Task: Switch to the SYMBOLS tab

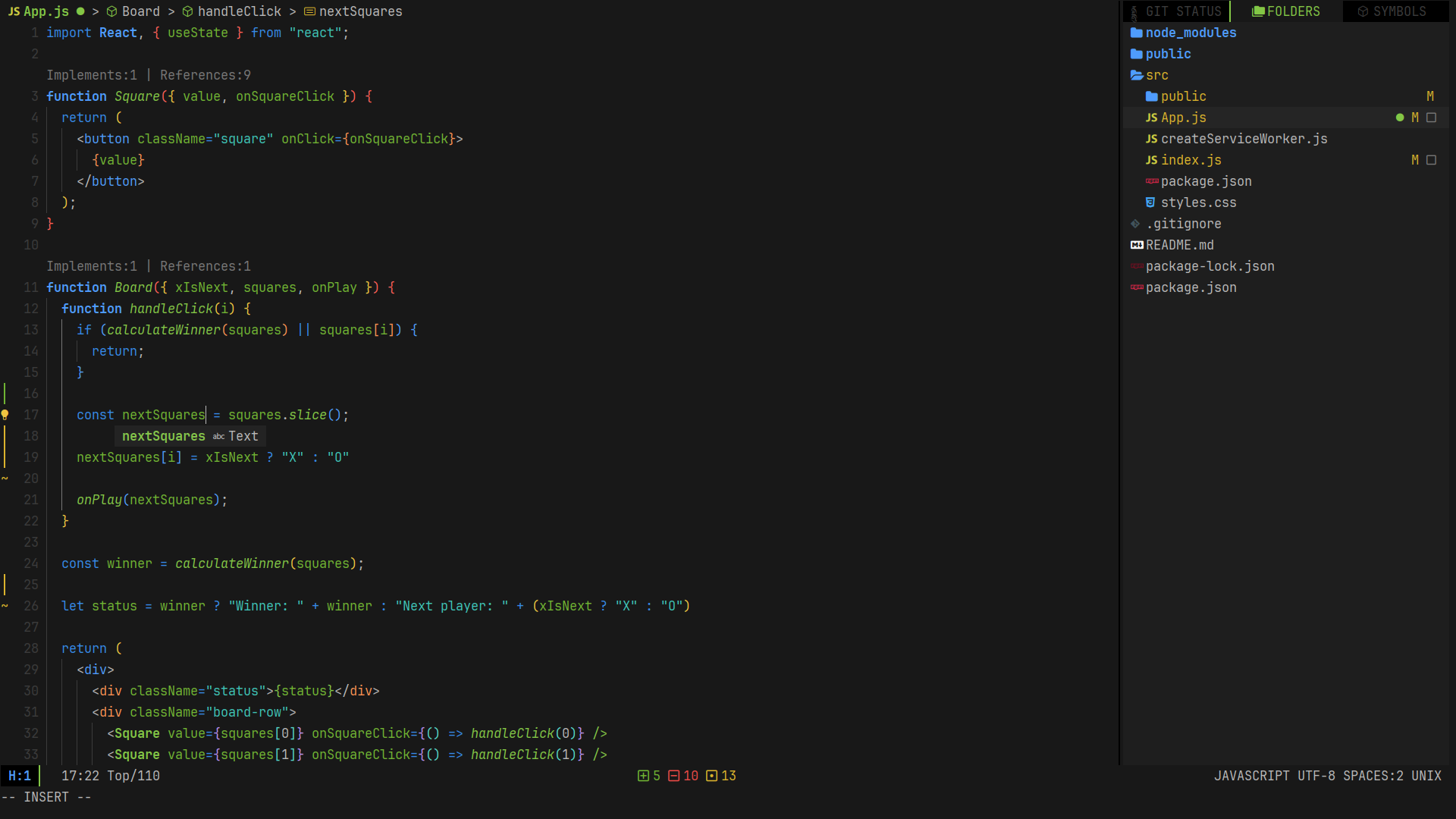Action: pyautogui.click(x=1398, y=11)
